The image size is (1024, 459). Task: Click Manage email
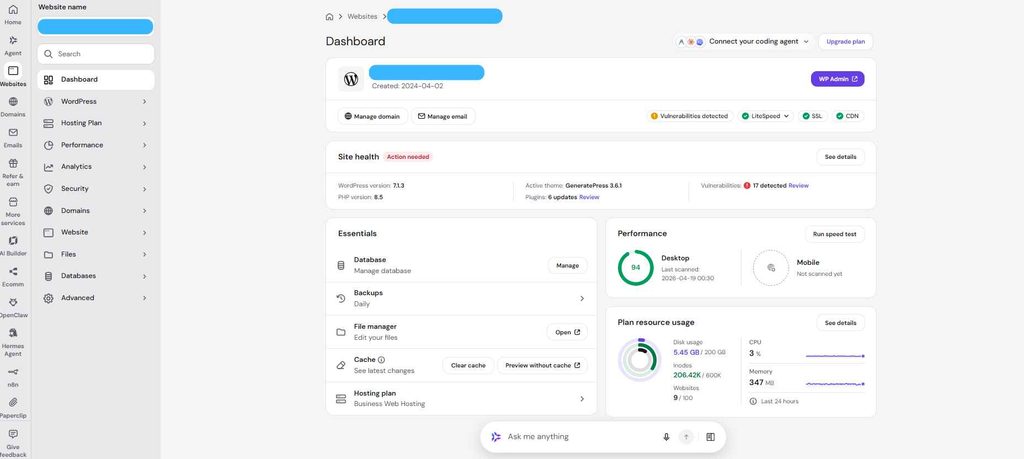point(443,116)
